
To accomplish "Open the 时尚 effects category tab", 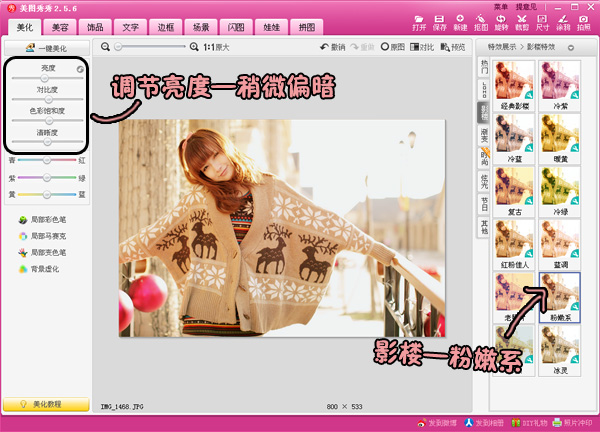I will point(485,157).
